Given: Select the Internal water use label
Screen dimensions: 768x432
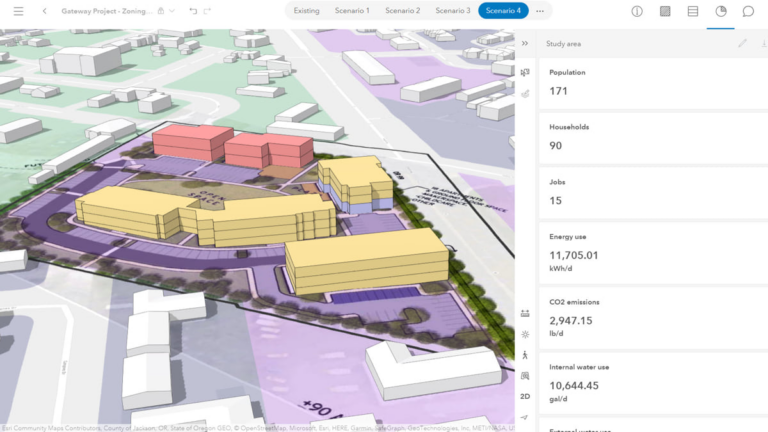Looking at the screenshot, I should 579,367.
